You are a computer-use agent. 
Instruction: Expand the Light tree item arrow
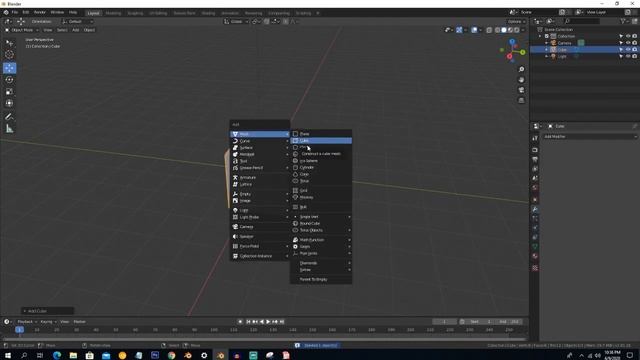[547, 56]
